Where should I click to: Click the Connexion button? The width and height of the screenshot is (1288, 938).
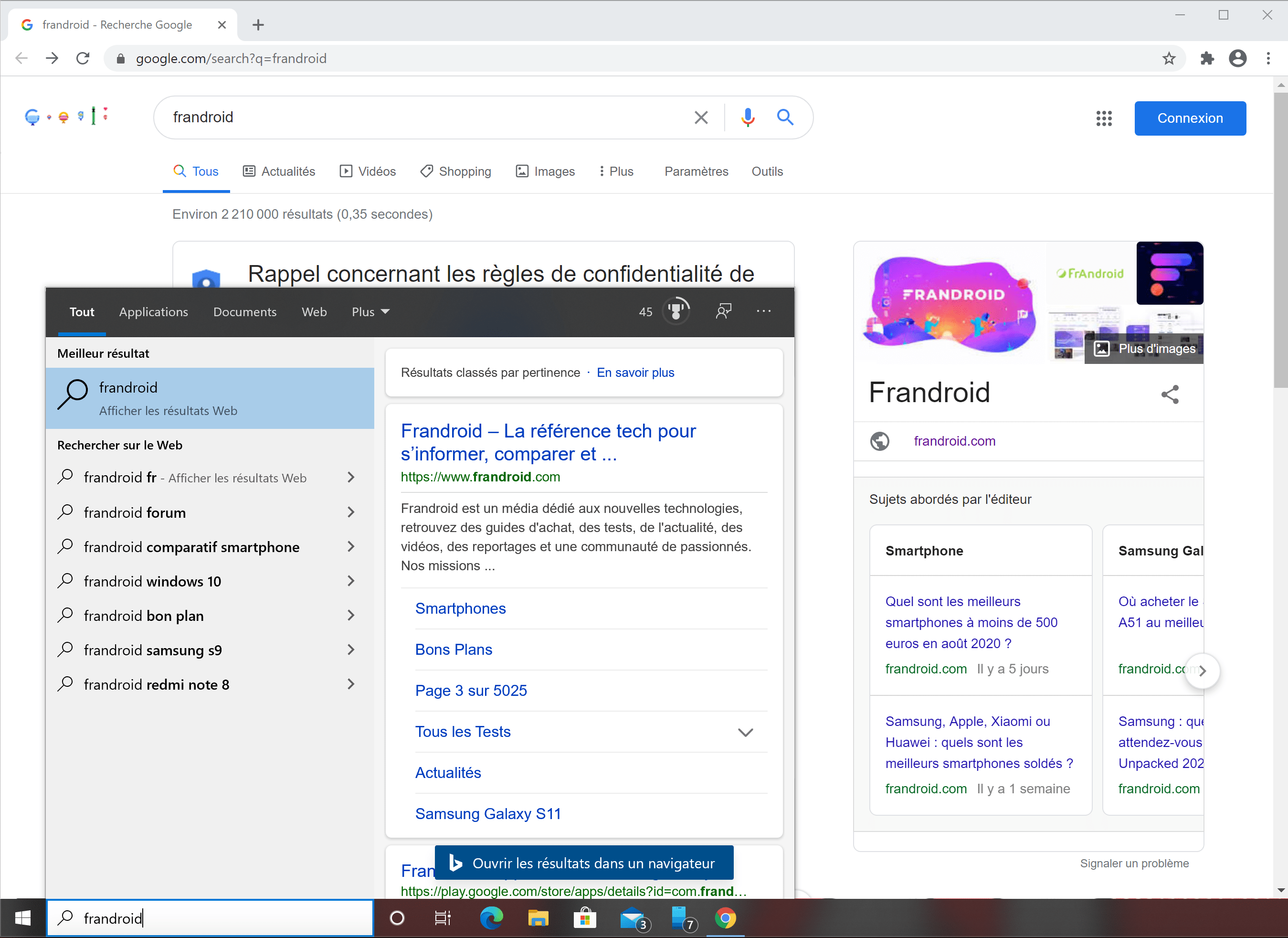click(x=1190, y=118)
